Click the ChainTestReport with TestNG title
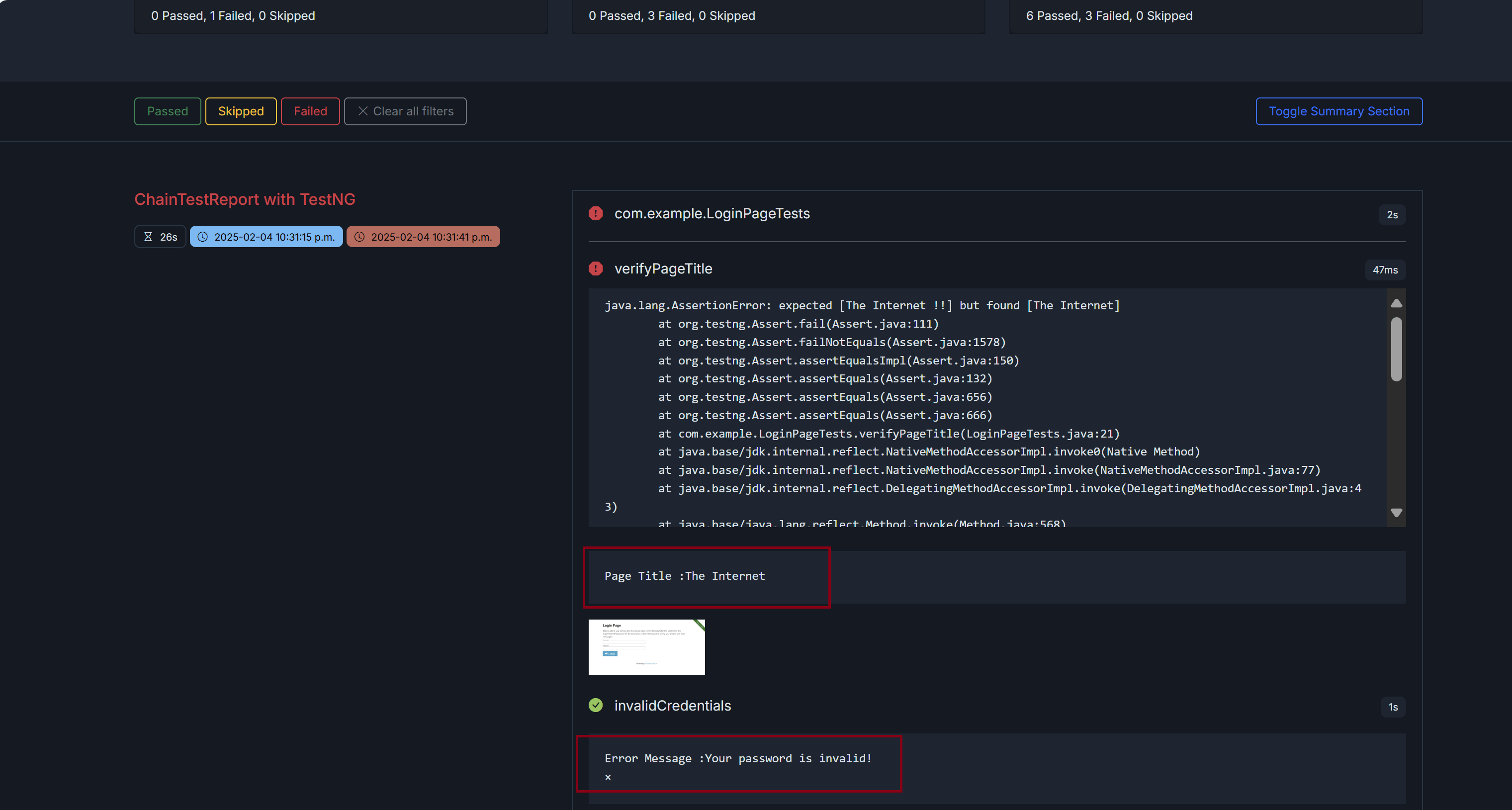Screen dimensions: 1512x810 tap(245, 199)
